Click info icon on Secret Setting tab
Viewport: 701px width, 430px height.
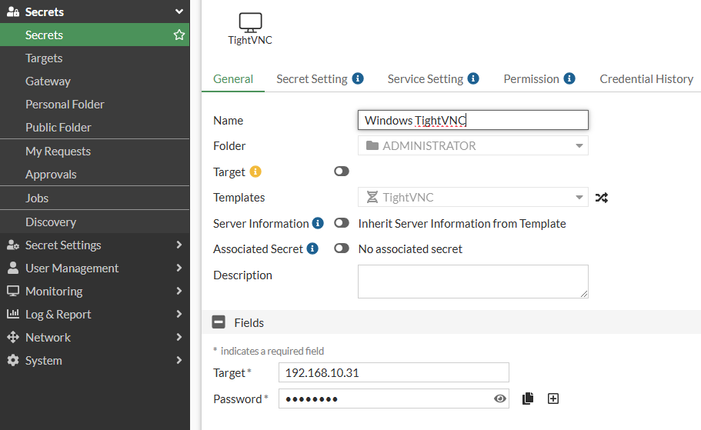tap(358, 79)
